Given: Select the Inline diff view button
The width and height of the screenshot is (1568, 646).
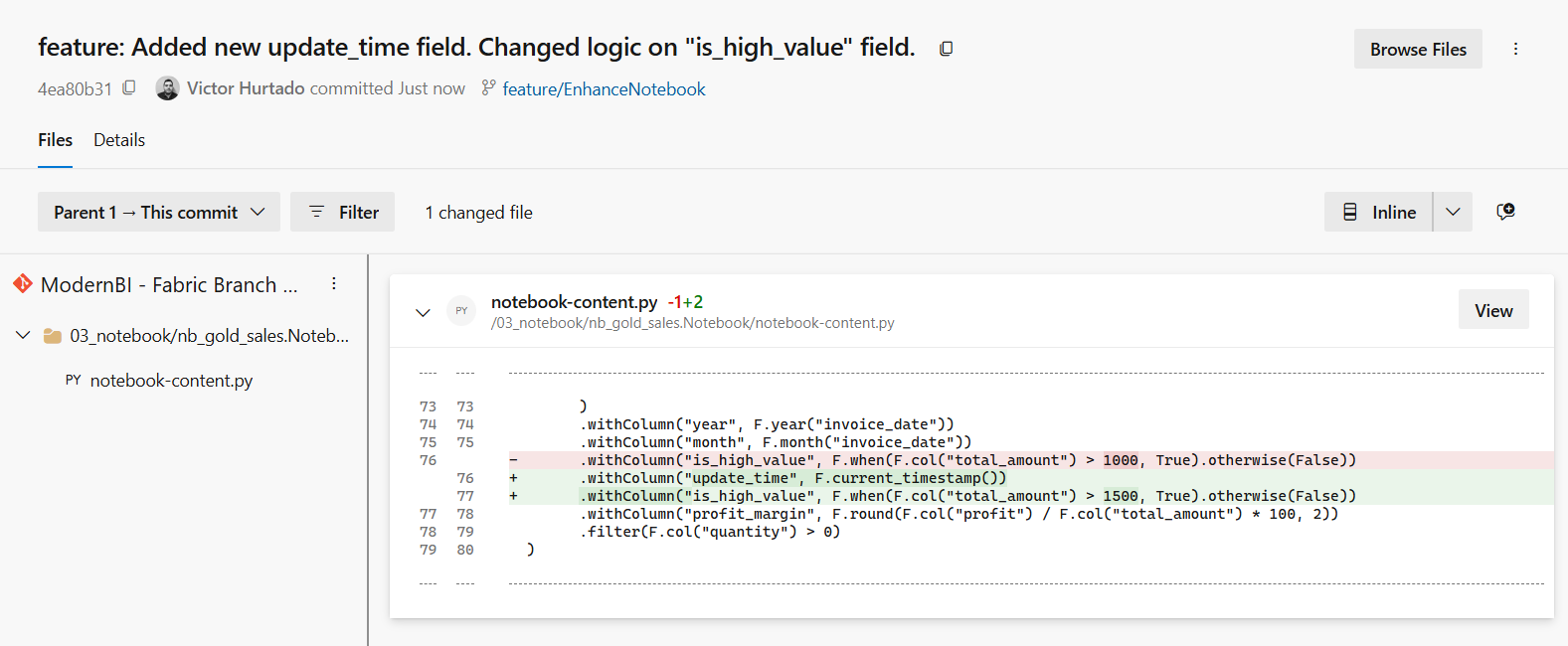Looking at the screenshot, I should [1378, 212].
